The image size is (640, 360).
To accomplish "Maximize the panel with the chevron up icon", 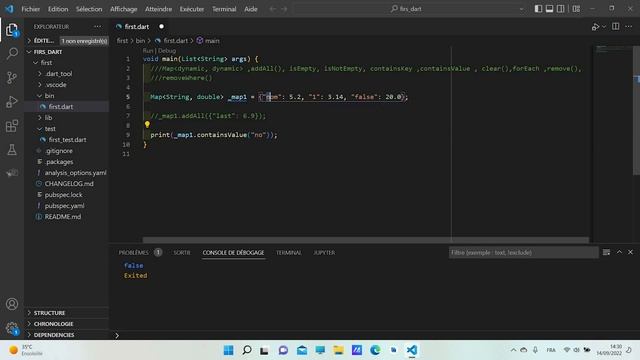I will click(619, 252).
